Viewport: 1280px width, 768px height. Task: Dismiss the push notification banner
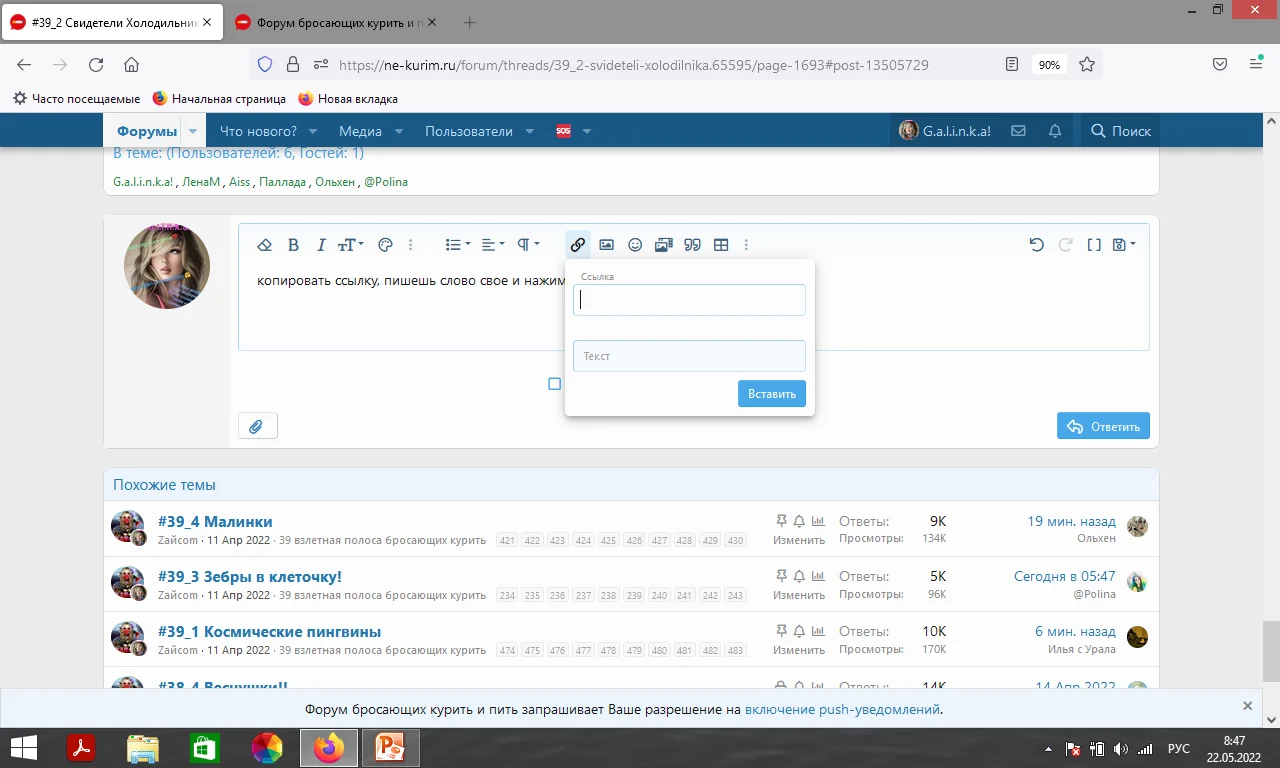(1247, 705)
